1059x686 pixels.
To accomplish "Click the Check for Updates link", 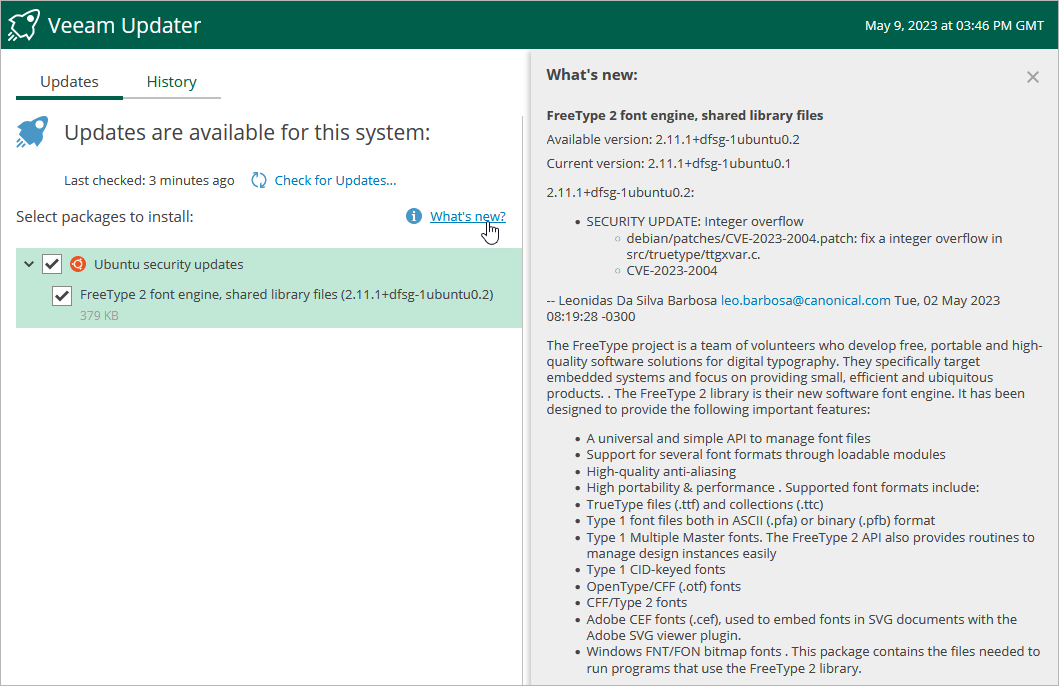I will coord(335,180).
